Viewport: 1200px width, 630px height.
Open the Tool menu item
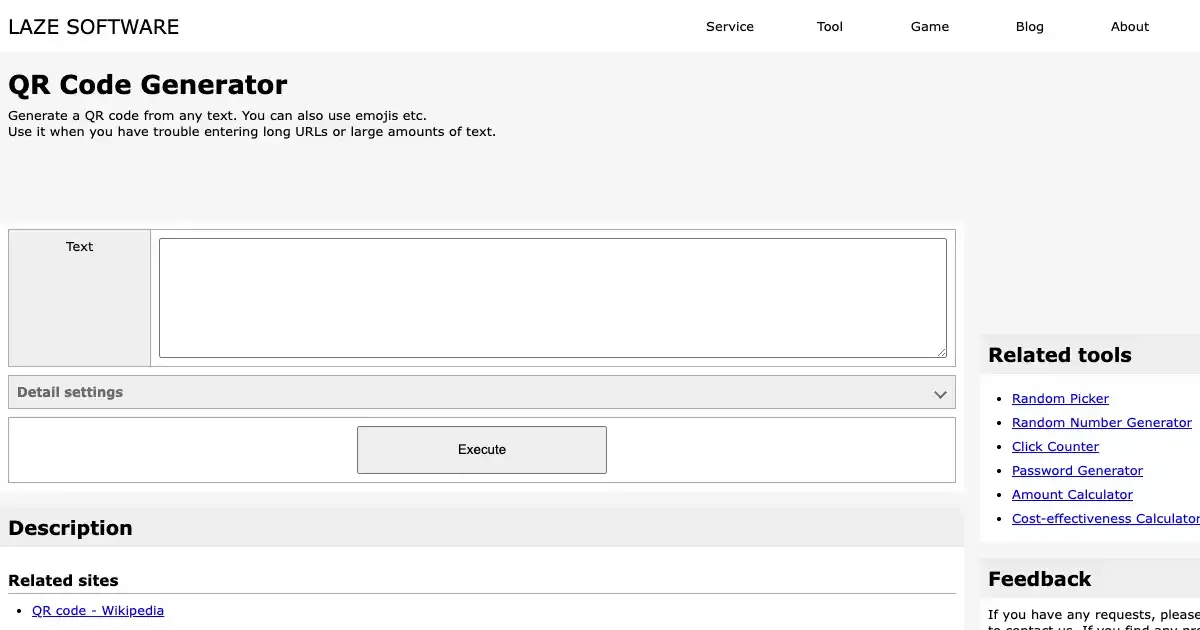[829, 27]
